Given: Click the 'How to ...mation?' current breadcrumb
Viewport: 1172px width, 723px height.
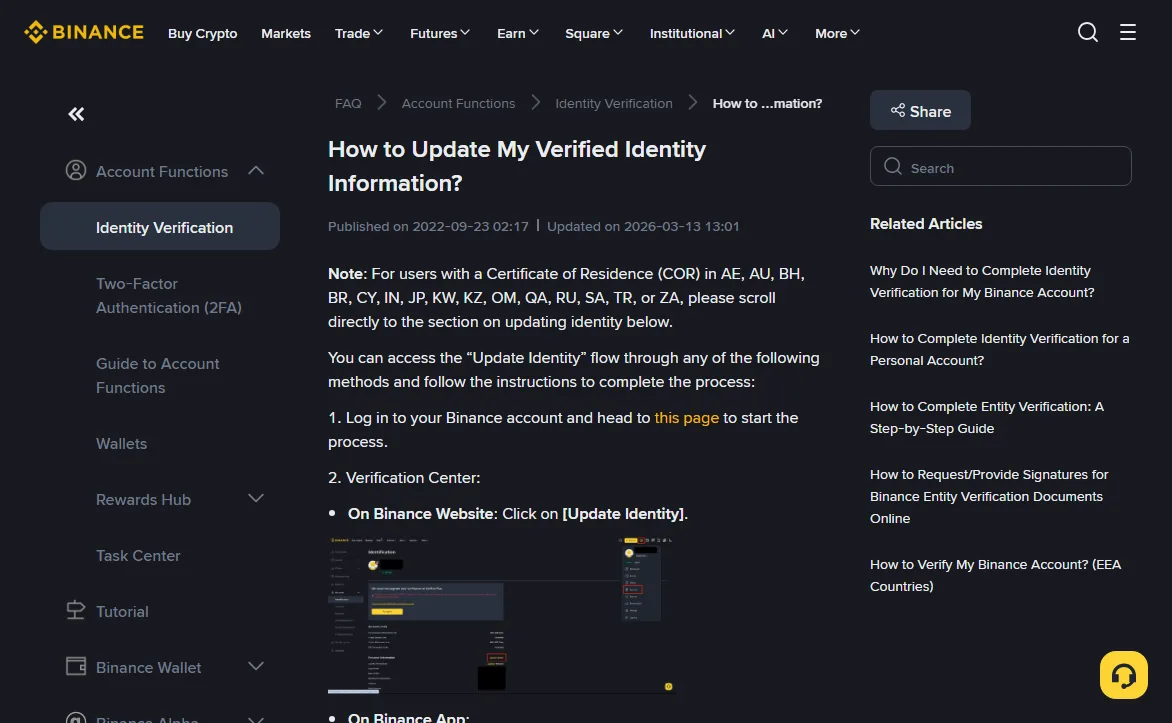Looking at the screenshot, I should pyautogui.click(x=767, y=103).
